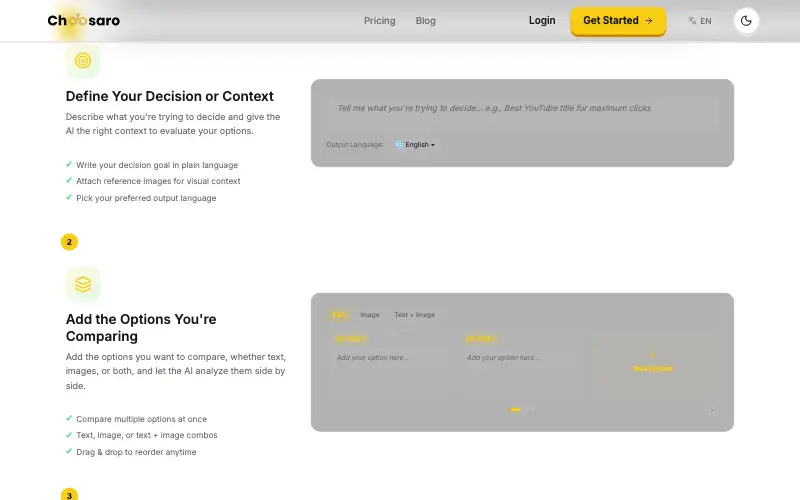The width and height of the screenshot is (800, 500).
Task: Click checkmark beside Attach reference images
Action: [x=69, y=181]
